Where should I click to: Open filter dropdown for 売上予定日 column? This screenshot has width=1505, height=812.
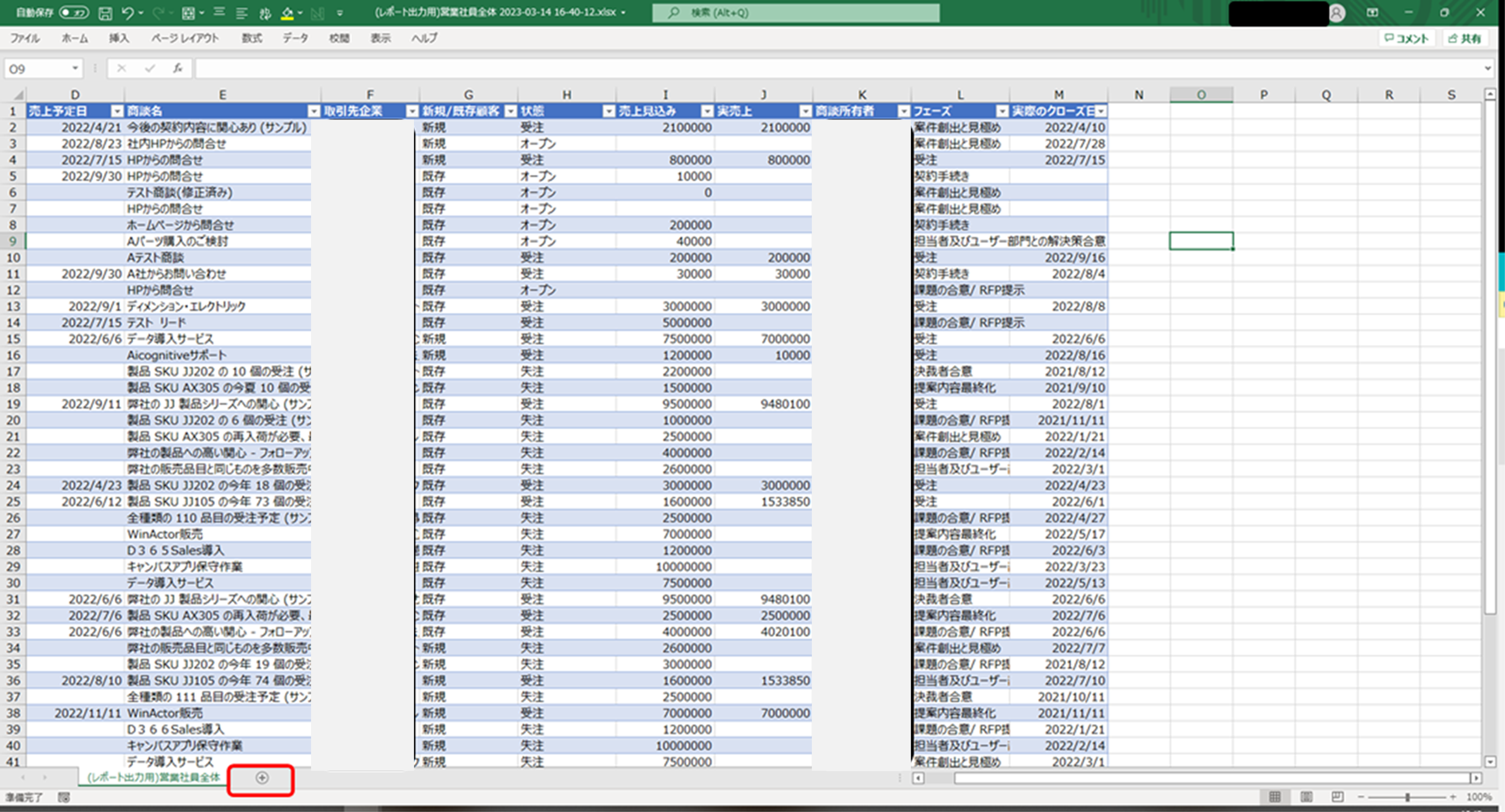coord(118,111)
